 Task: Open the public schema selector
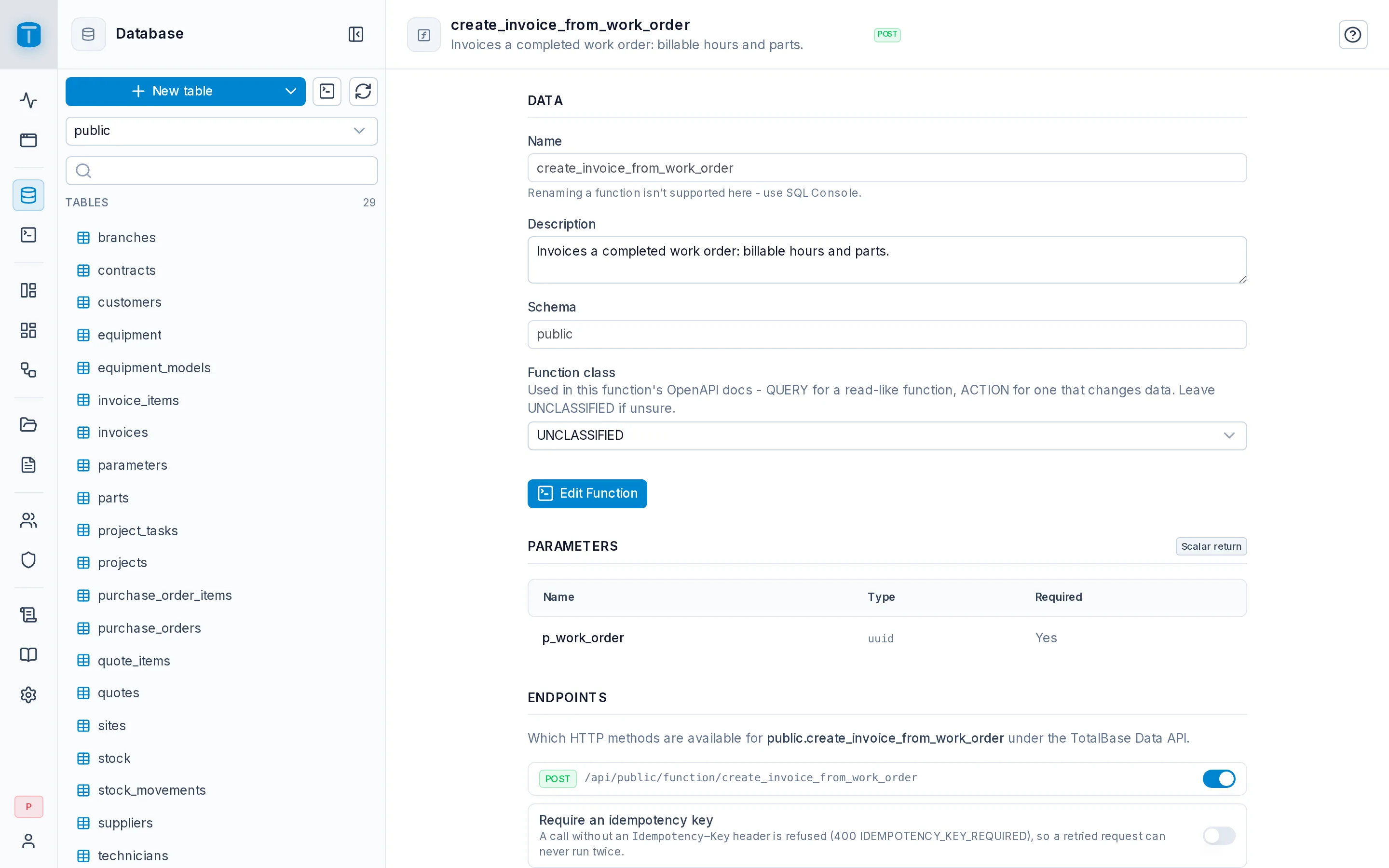click(221, 131)
